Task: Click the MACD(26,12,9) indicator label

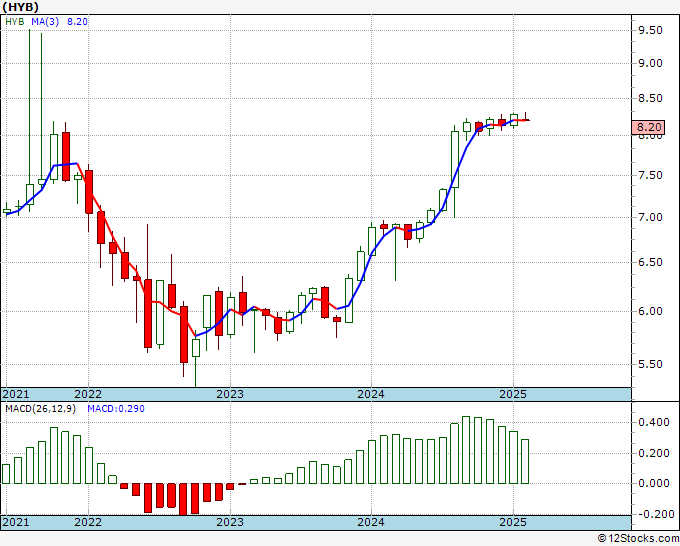Action: (x=40, y=409)
